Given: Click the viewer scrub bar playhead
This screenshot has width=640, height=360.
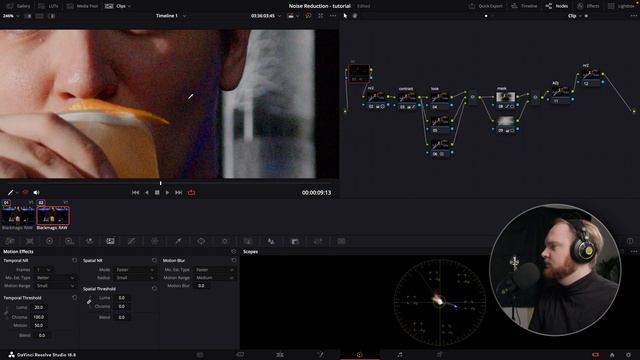Looking at the screenshot, I should [160, 183].
